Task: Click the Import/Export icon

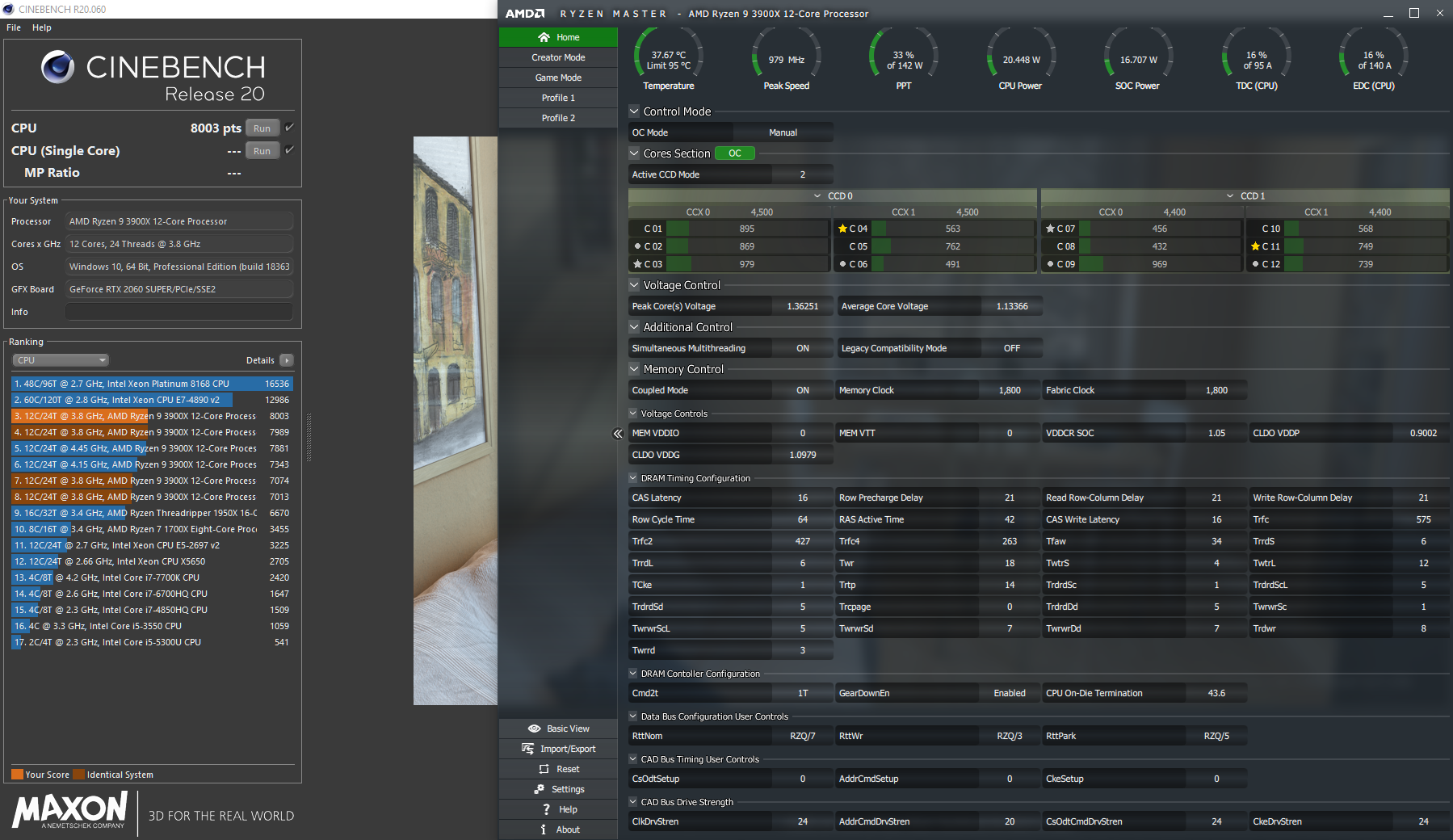Action: pyautogui.click(x=527, y=749)
